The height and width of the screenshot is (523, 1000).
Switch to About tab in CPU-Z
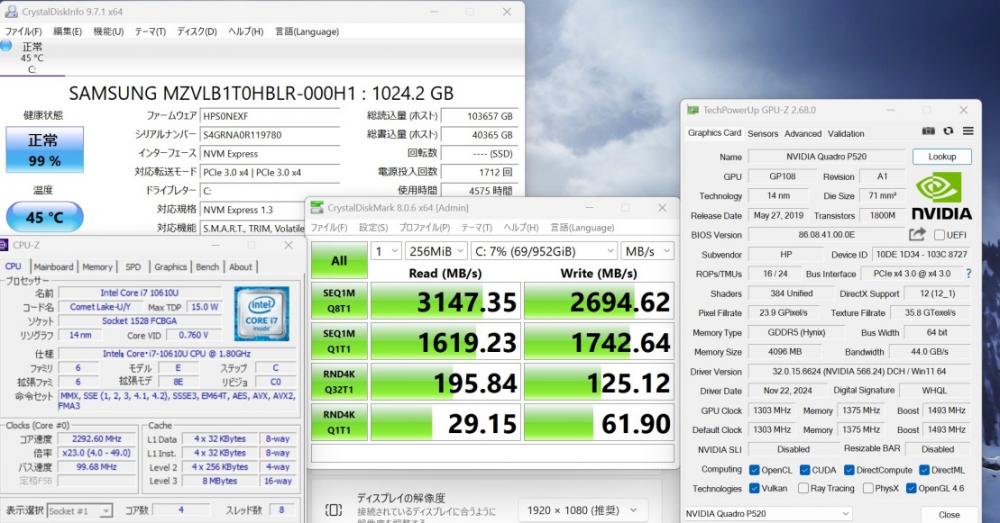click(240, 267)
